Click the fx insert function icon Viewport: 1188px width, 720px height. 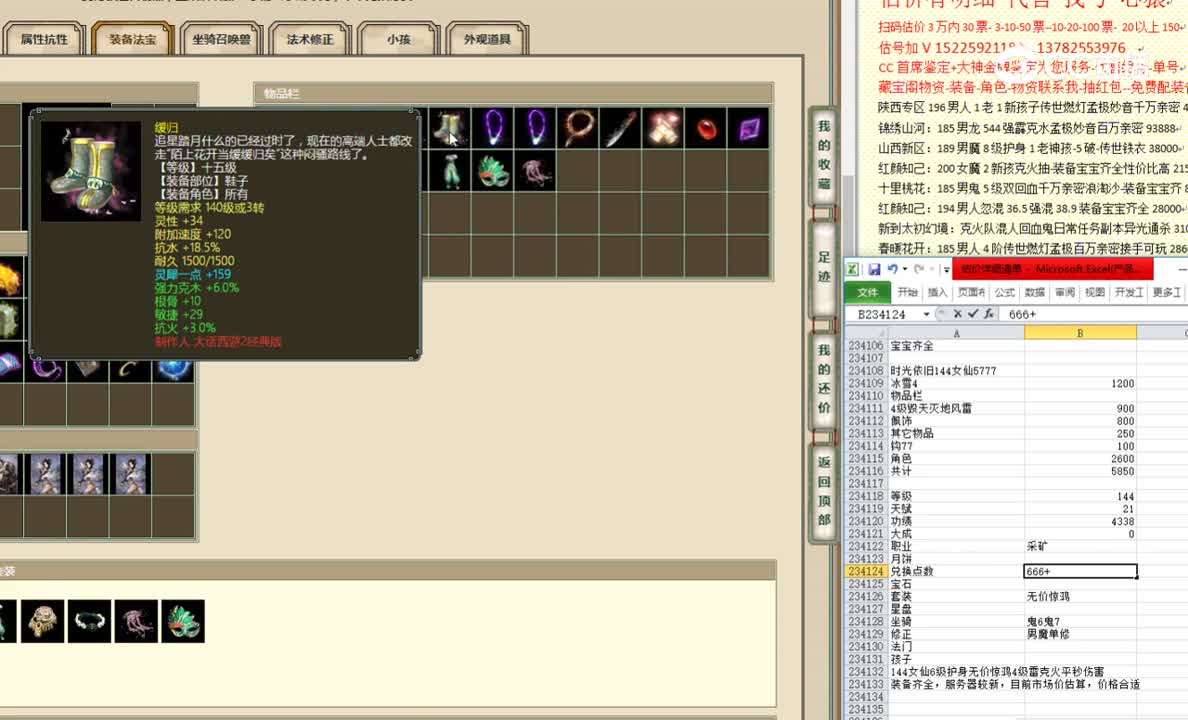989,314
